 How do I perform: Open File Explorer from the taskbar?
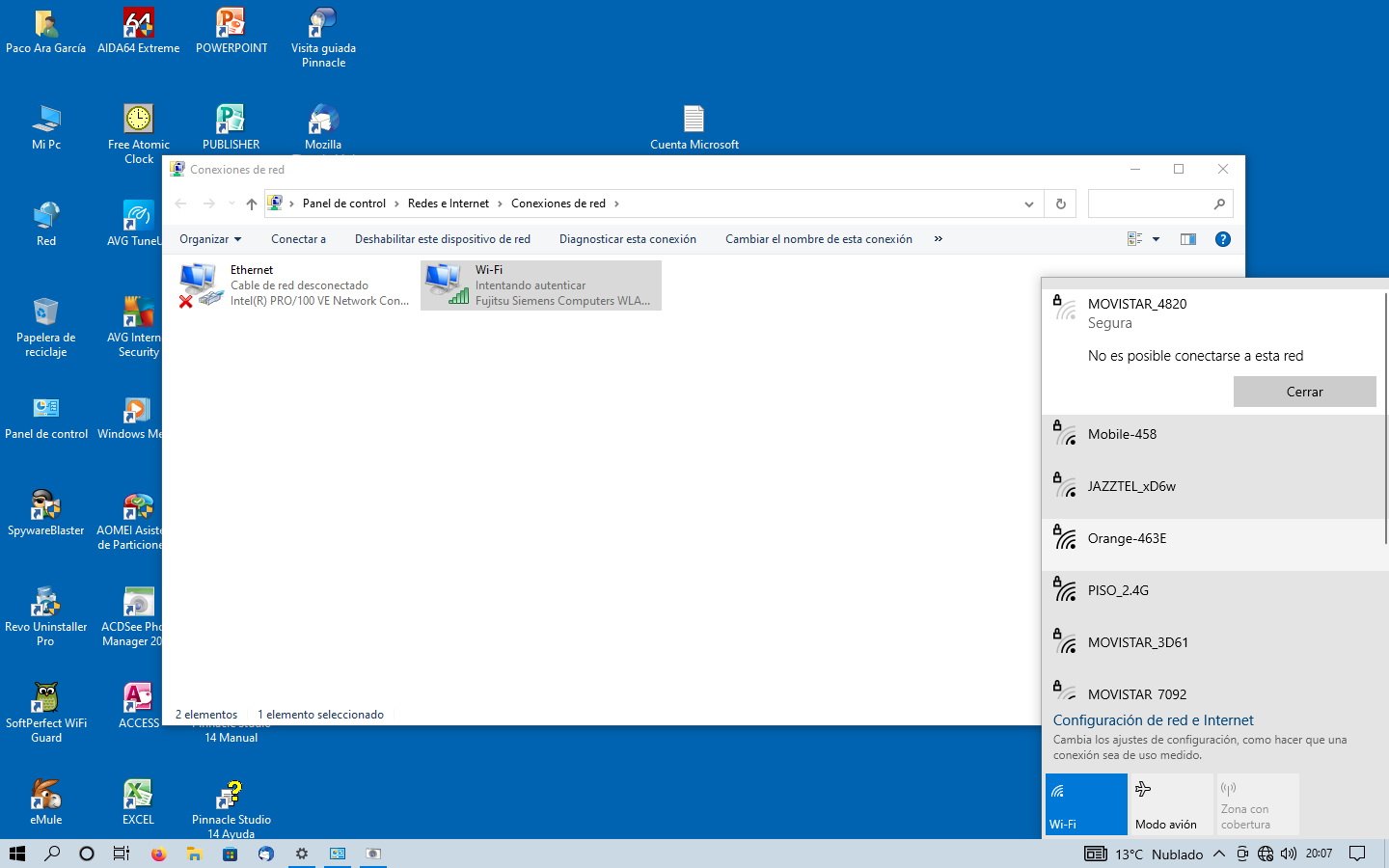coord(194,854)
